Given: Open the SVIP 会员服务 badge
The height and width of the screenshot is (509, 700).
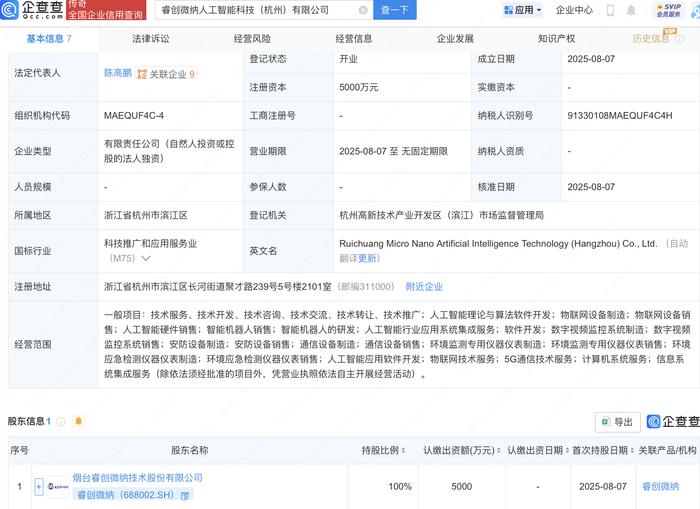Looking at the screenshot, I should [668, 10].
